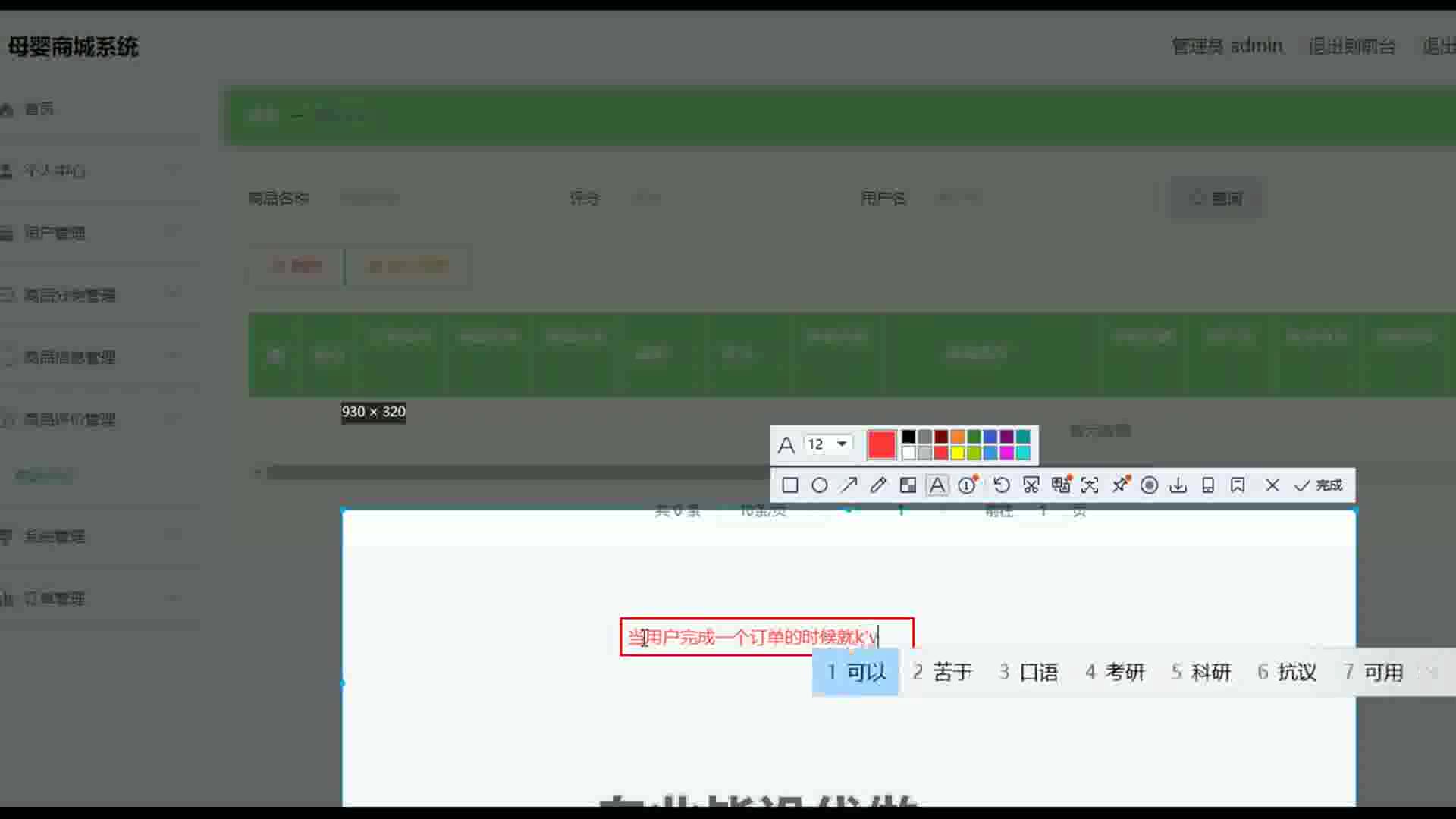Expand the chevron next to 商品信息管理

coord(173,356)
